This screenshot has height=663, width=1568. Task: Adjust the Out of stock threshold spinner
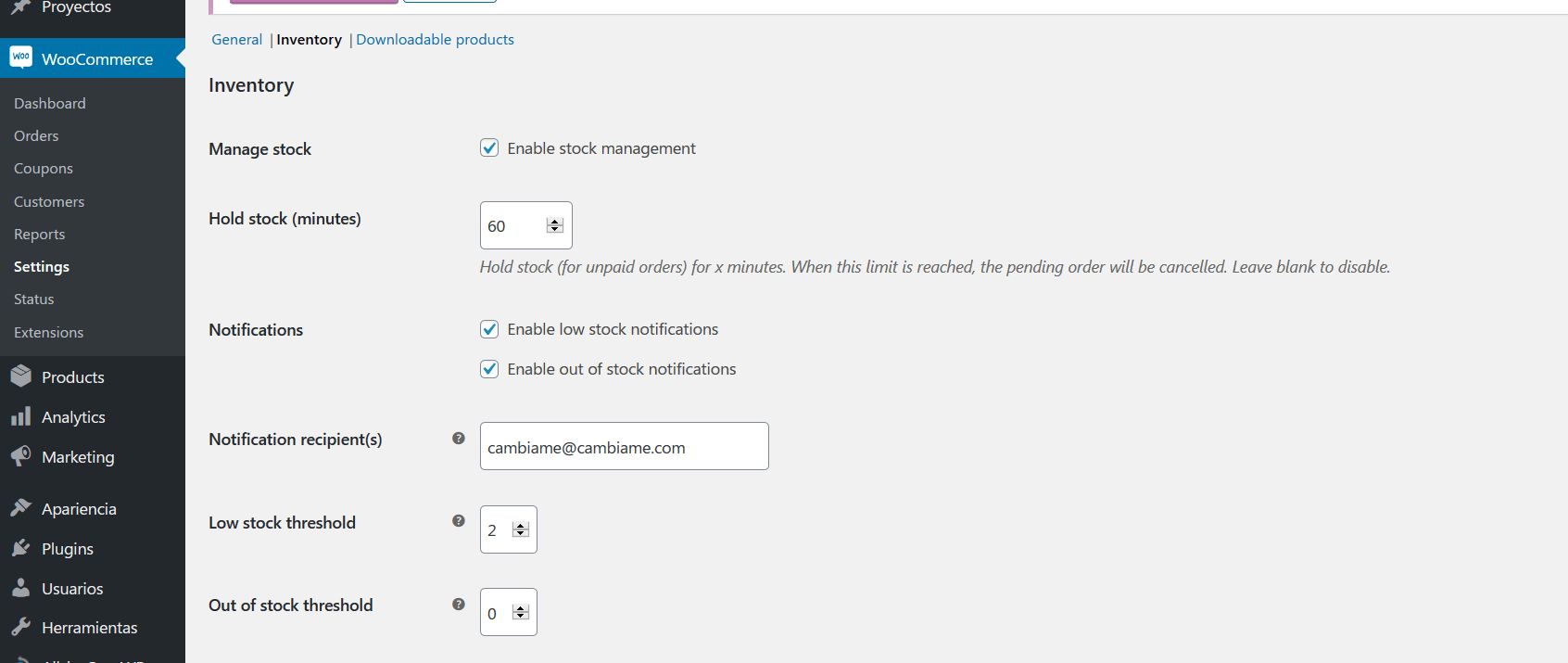tap(521, 612)
